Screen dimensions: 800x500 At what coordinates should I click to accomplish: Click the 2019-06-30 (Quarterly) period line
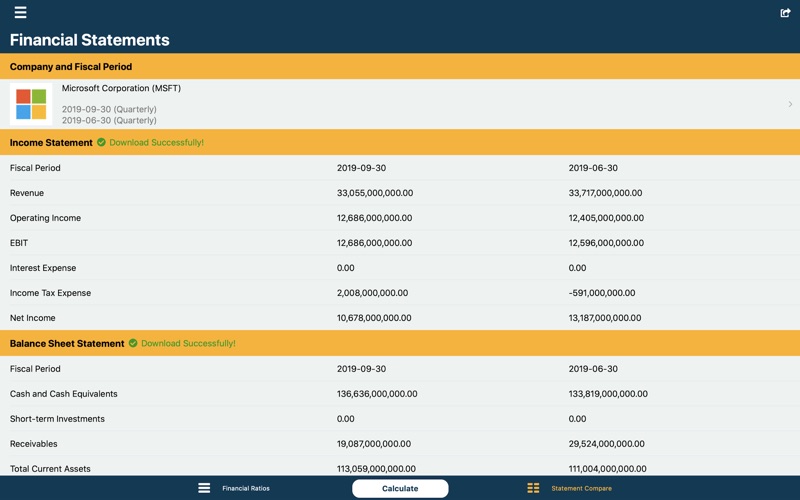(109, 120)
